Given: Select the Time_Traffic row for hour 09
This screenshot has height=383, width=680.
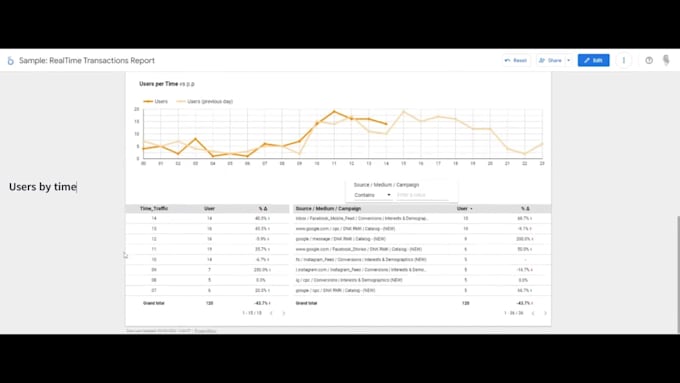Looking at the screenshot, I should tap(207, 270).
